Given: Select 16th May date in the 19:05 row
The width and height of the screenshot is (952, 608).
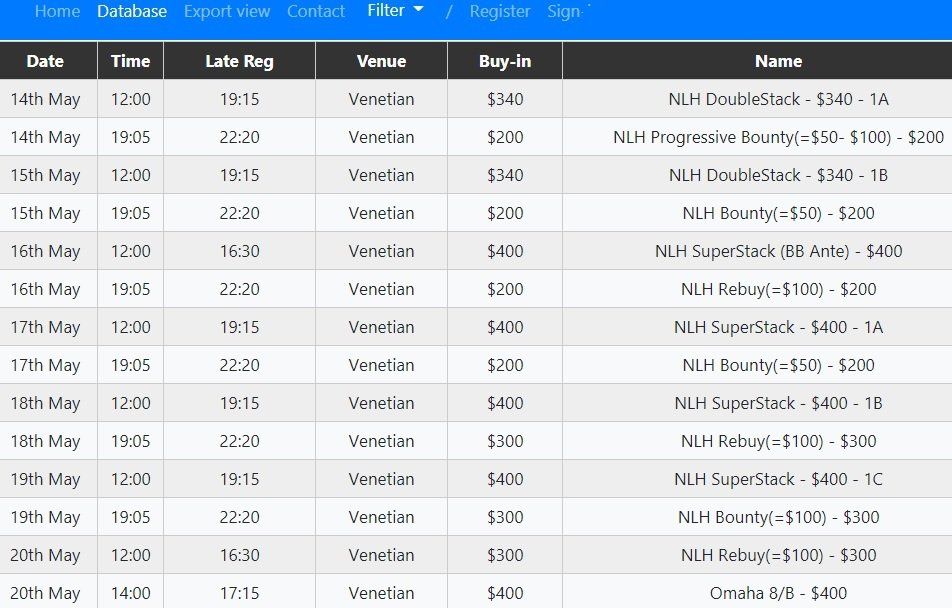Looking at the screenshot, I should pos(49,289).
